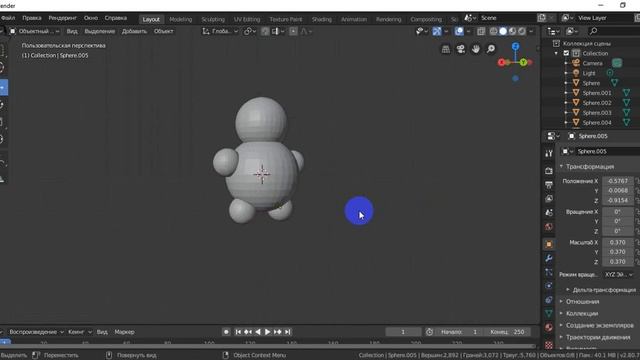Open the Physics properties tab icon
Image resolution: width=640 pixels, height=360 pixels.
tap(549, 286)
